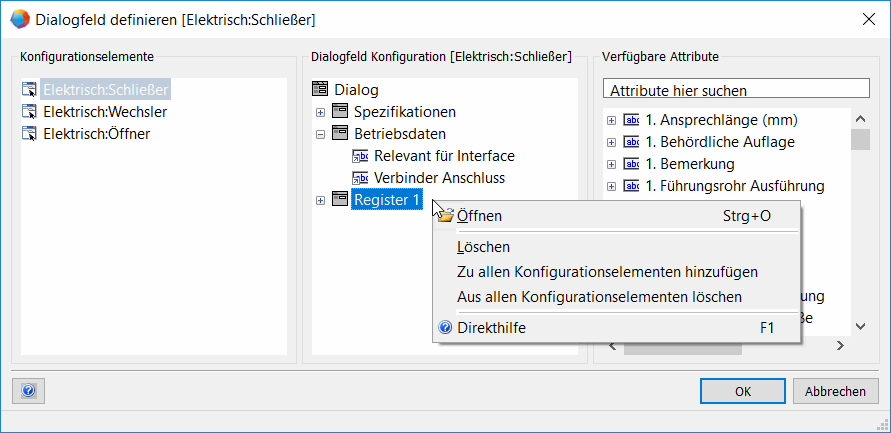Click the Dialog root node icon

coord(320,89)
